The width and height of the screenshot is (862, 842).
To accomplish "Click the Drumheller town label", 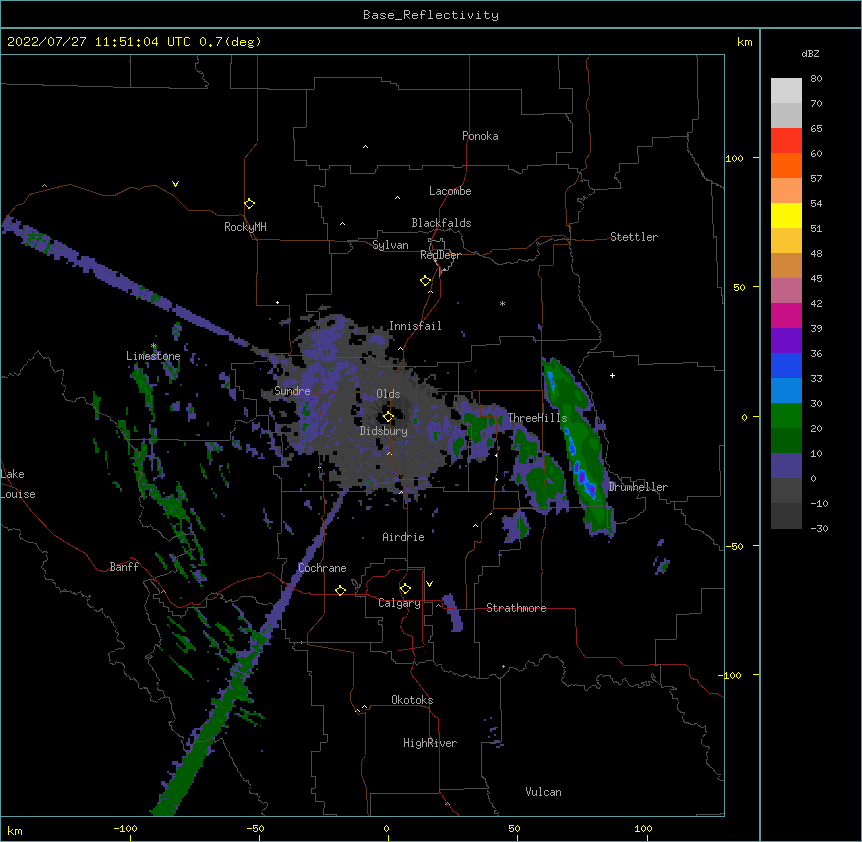I will click(638, 487).
